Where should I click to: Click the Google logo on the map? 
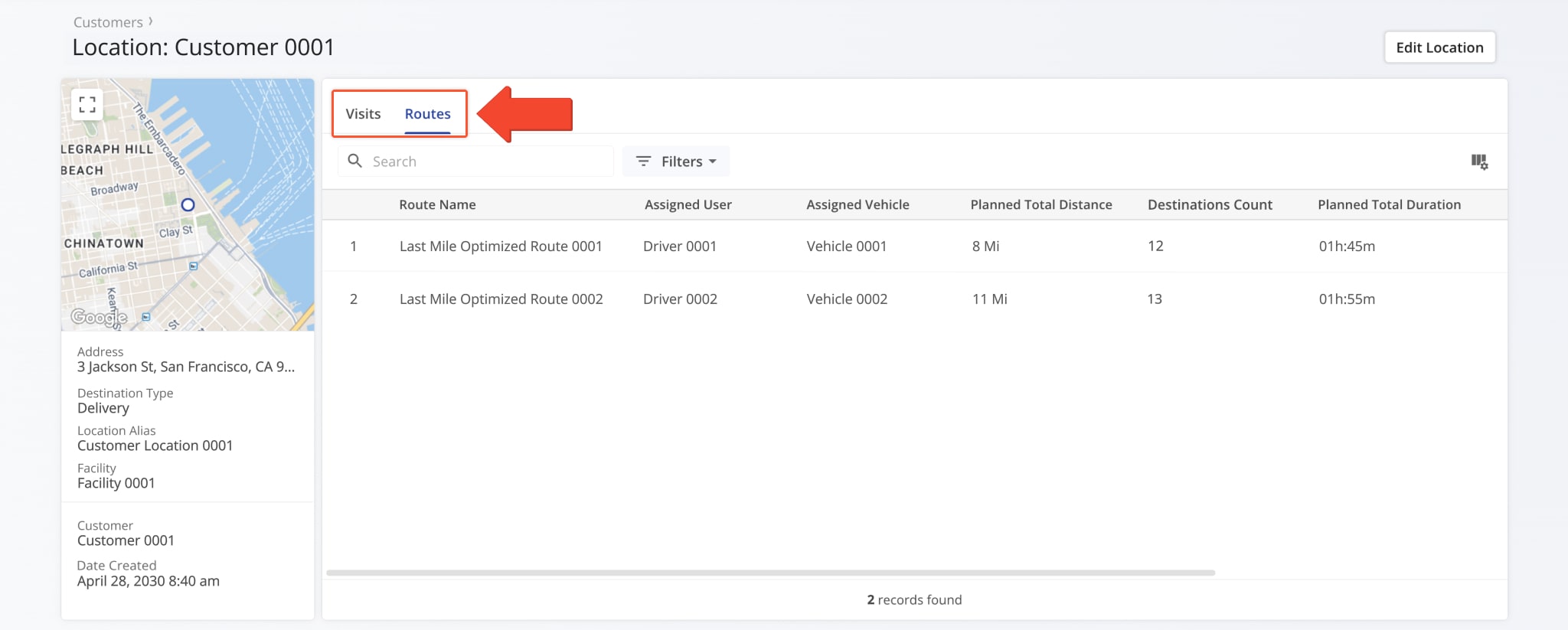click(x=98, y=317)
